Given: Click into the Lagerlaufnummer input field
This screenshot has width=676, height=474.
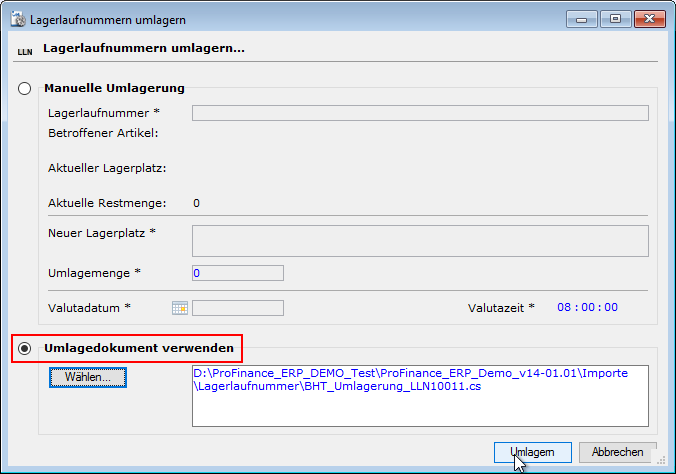Looking at the screenshot, I should point(420,113).
